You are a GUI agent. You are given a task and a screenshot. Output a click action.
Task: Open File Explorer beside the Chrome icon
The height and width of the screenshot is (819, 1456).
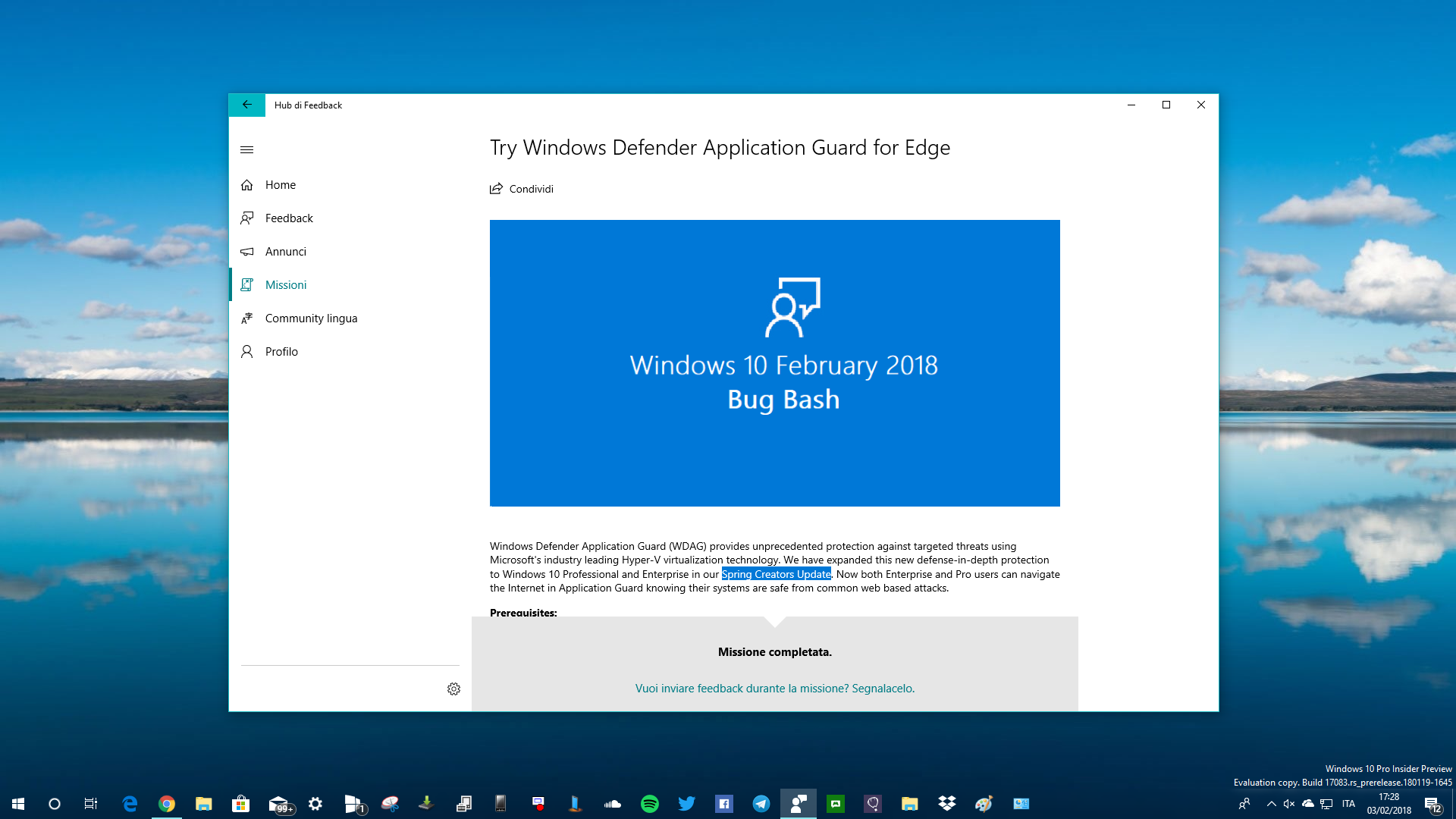pyautogui.click(x=203, y=804)
